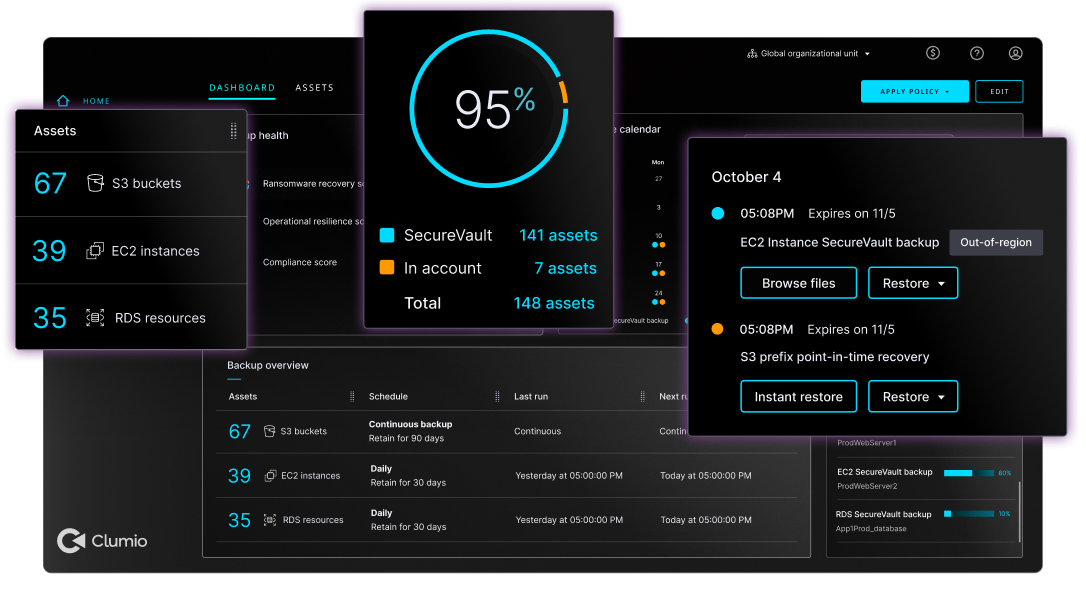Click the EC2 SecureVault backup progress bar

click(x=968, y=473)
